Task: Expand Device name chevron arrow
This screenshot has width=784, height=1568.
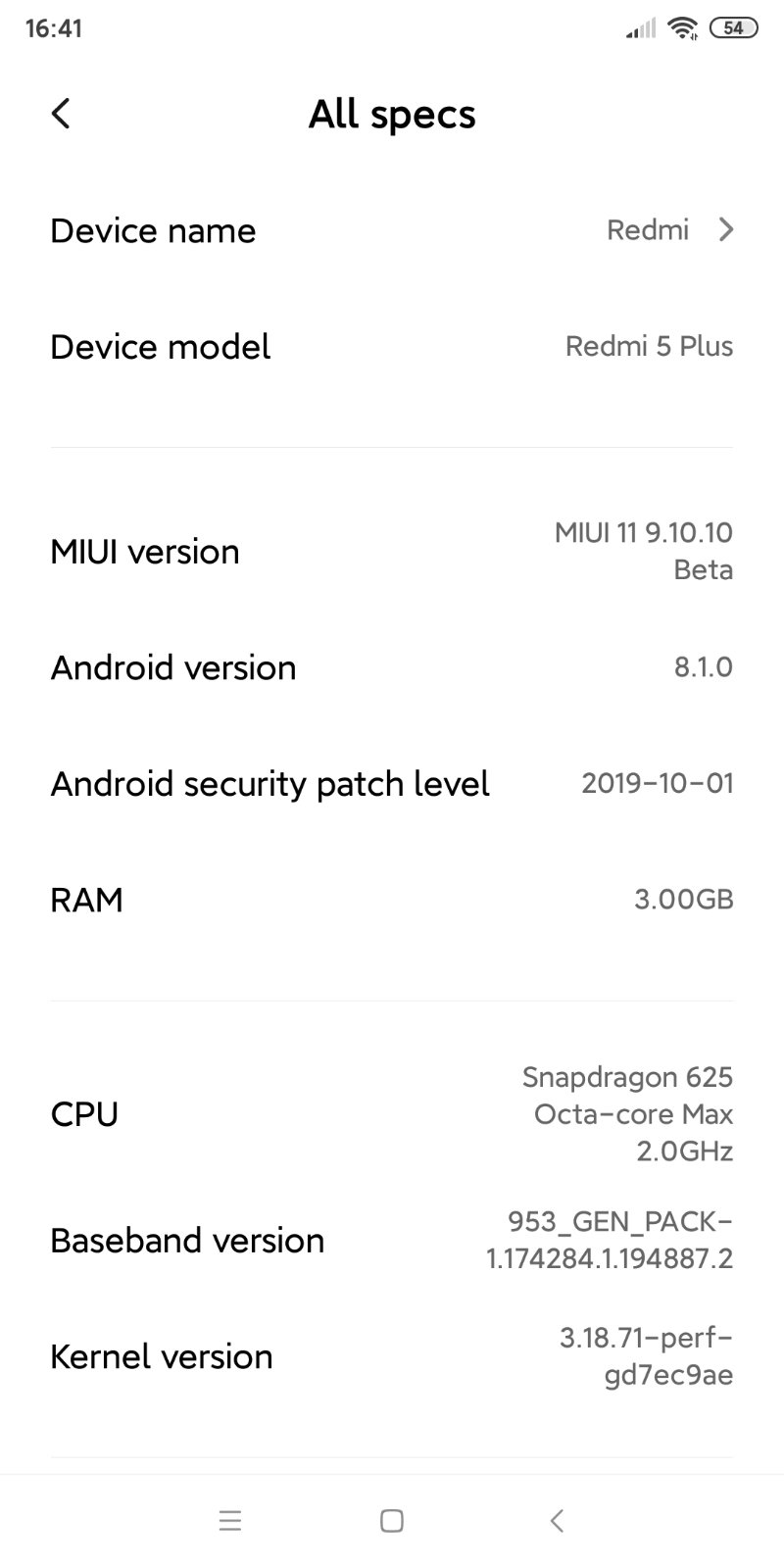Action: [725, 230]
